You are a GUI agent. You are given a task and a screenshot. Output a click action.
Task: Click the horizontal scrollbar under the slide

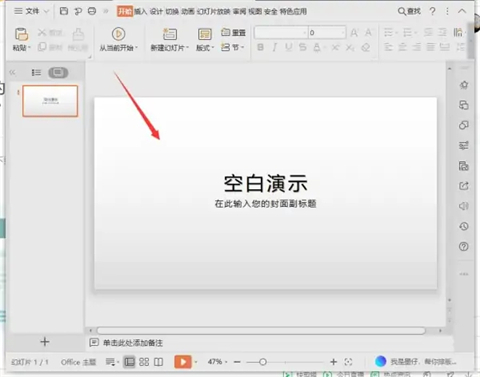tap(261, 331)
